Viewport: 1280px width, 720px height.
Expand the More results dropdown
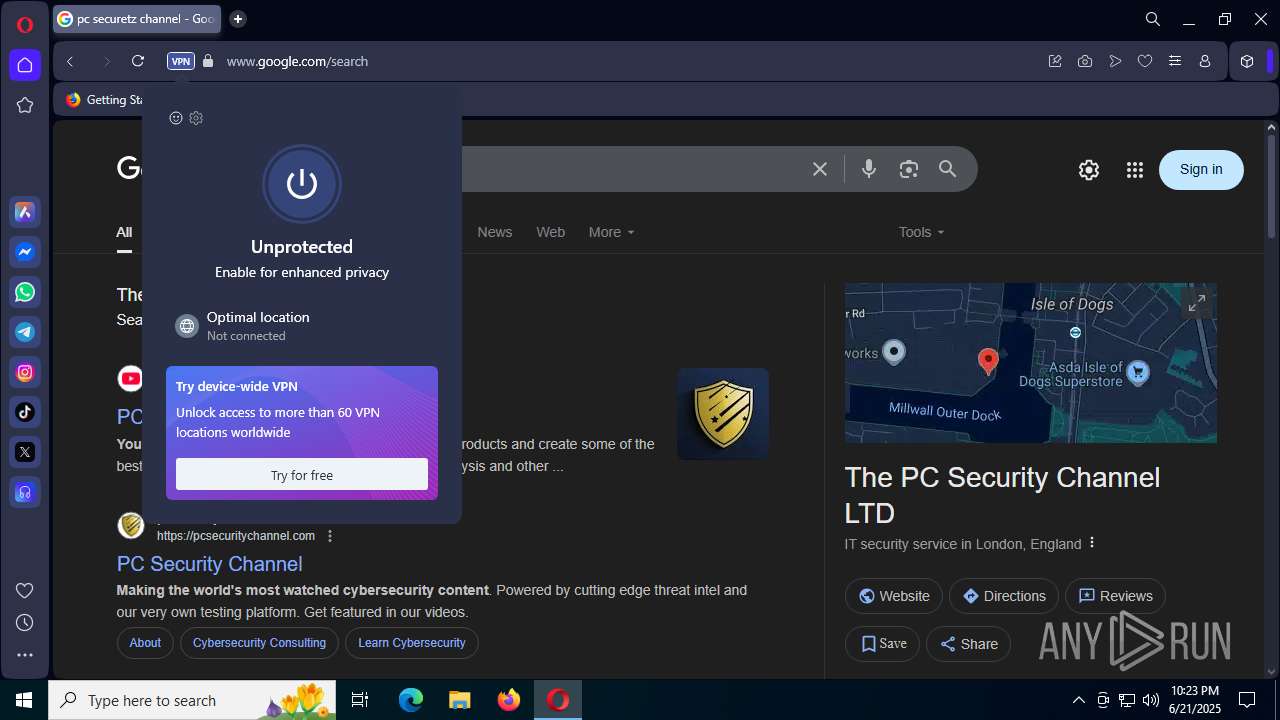click(611, 232)
